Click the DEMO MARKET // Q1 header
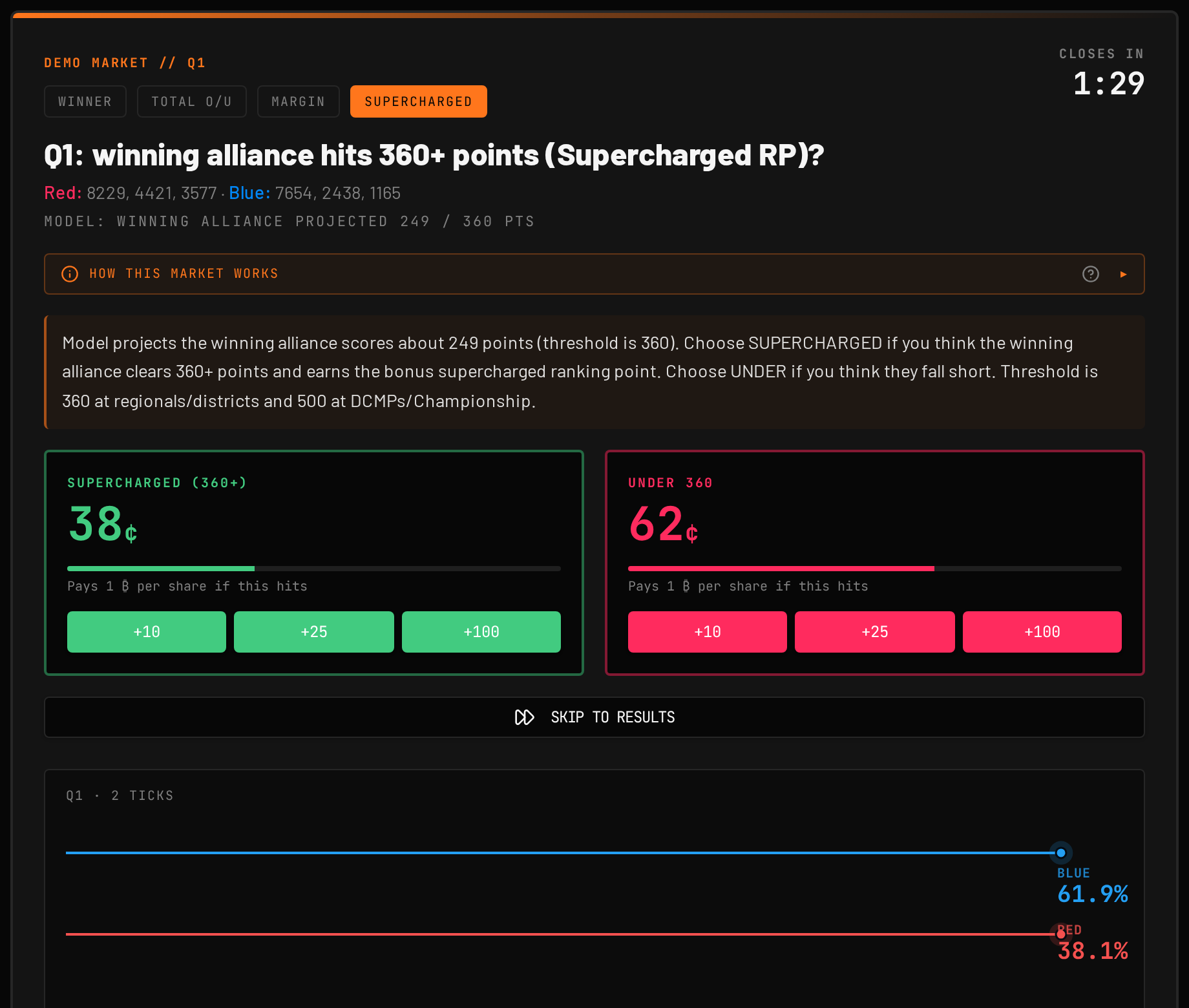 (125, 63)
